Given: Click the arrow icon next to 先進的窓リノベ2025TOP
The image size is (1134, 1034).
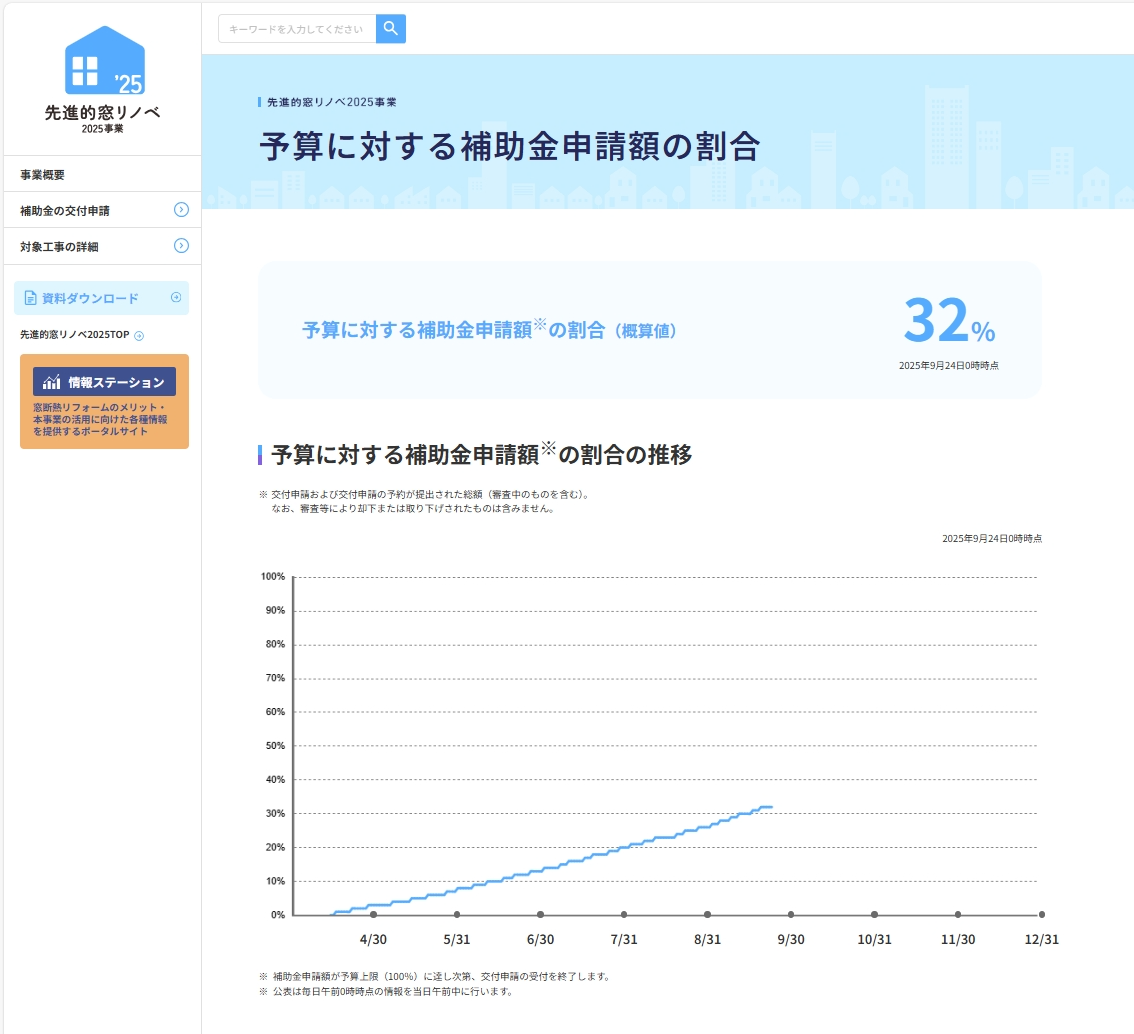Looking at the screenshot, I should pyautogui.click(x=139, y=336).
